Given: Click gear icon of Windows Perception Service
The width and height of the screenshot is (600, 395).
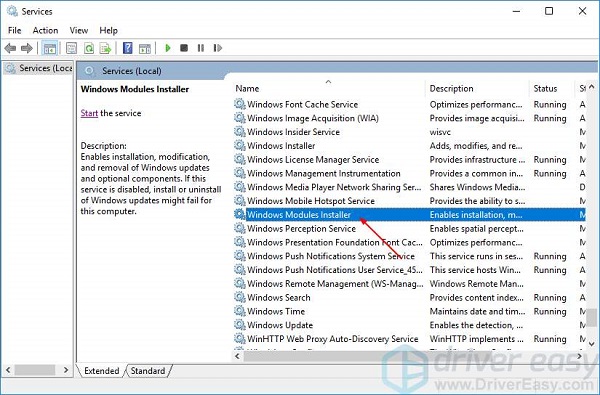Looking at the screenshot, I should click(240, 228).
